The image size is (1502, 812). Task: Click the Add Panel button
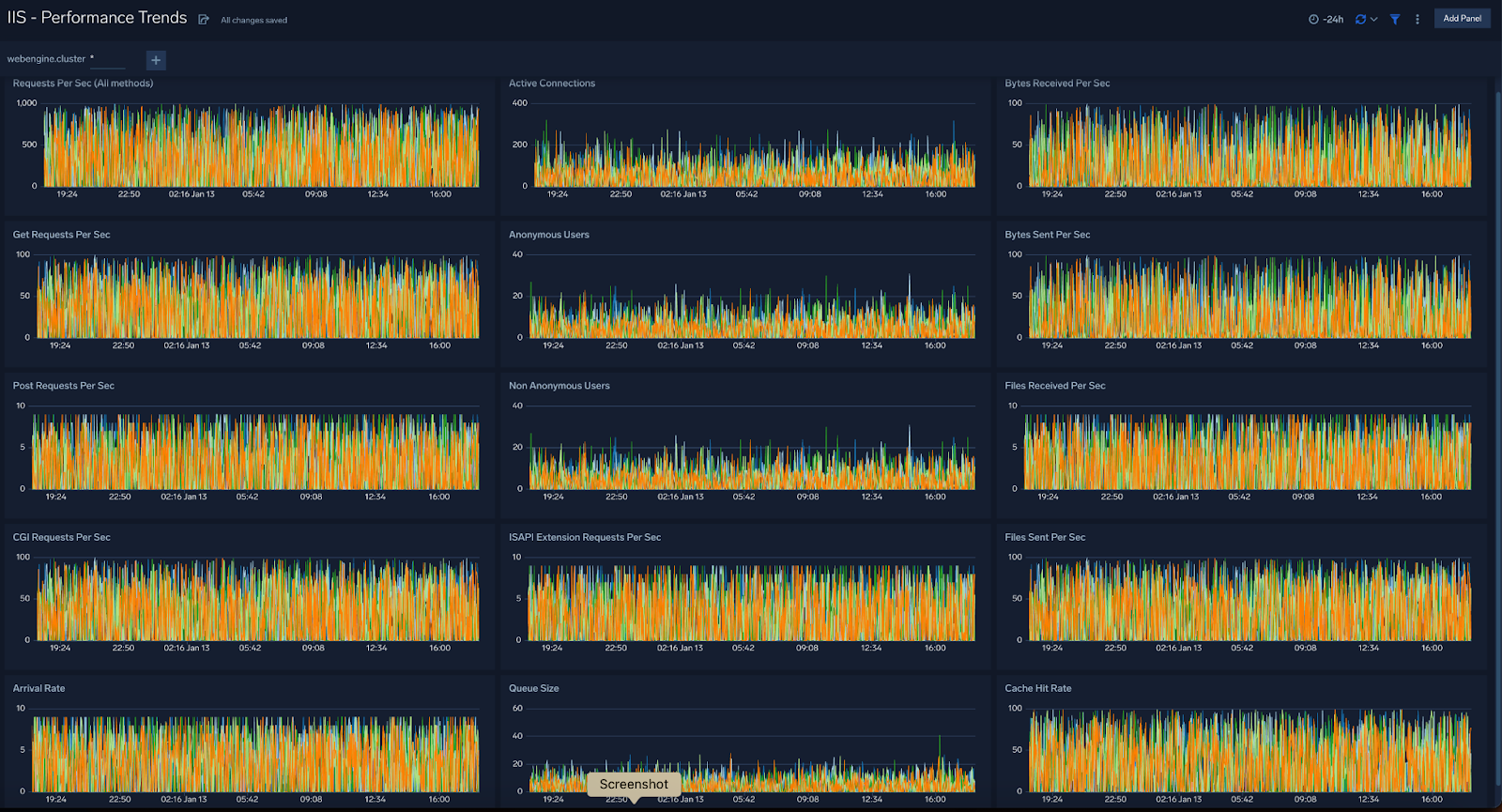1462,18
